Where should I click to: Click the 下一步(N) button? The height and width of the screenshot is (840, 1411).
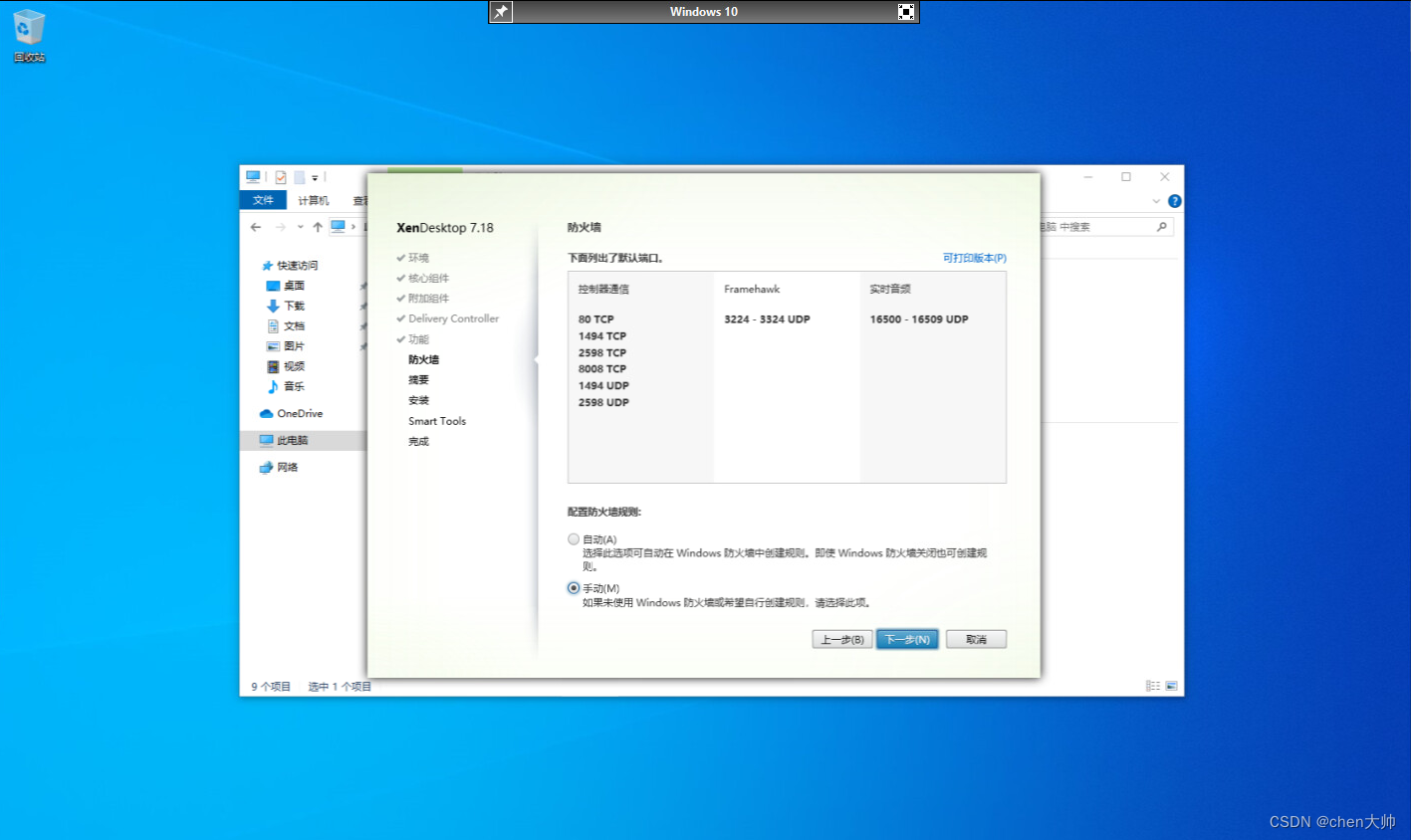click(907, 639)
